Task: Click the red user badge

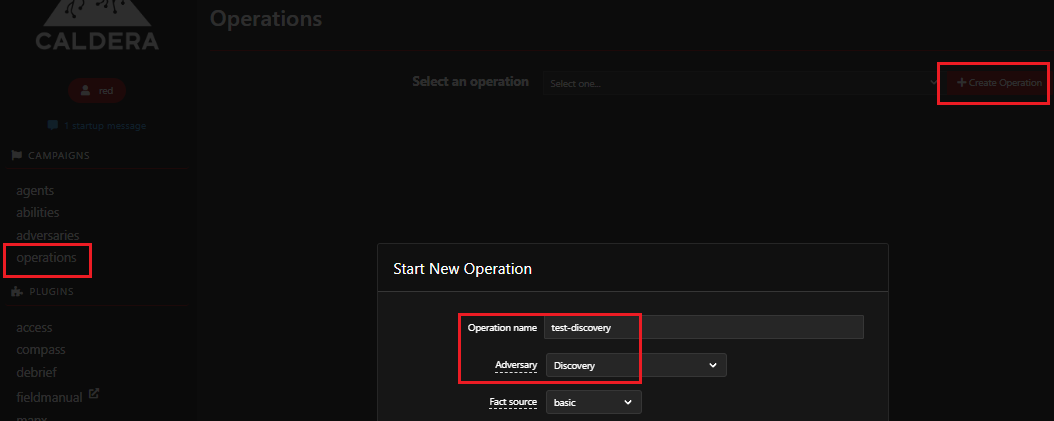Action: [x=97, y=91]
